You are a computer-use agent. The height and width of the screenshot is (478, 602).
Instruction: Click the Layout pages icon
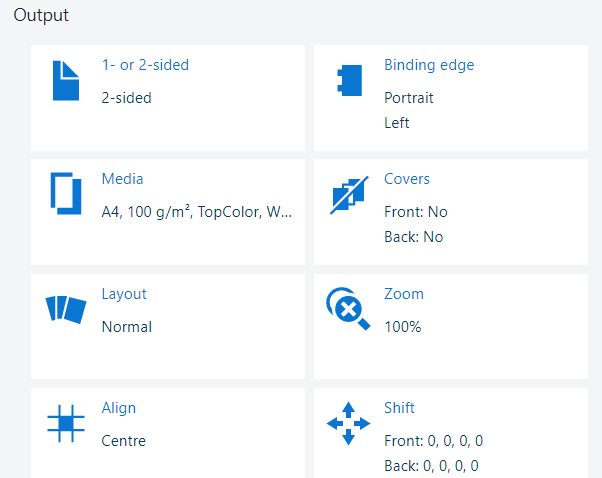66,309
